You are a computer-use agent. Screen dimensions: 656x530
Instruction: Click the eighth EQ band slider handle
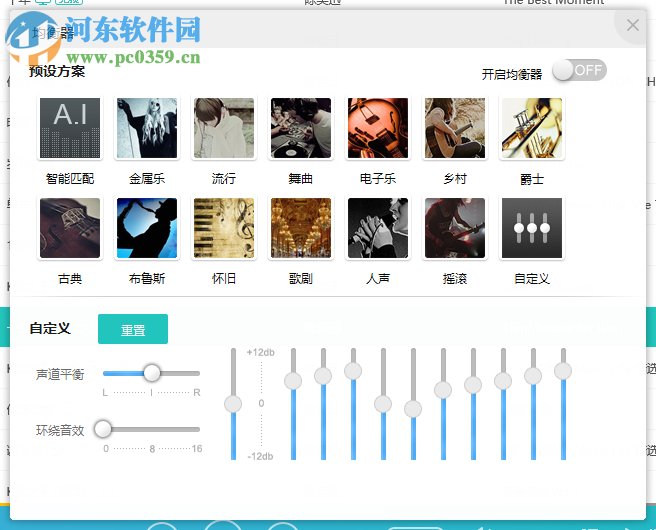point(503,381)
